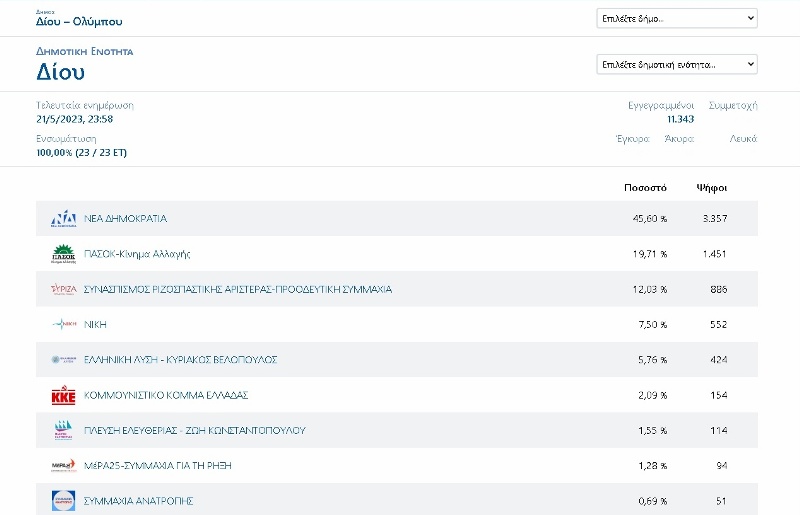
Task: Click the 1,28 % percentage value
Action: click(653, 465)
